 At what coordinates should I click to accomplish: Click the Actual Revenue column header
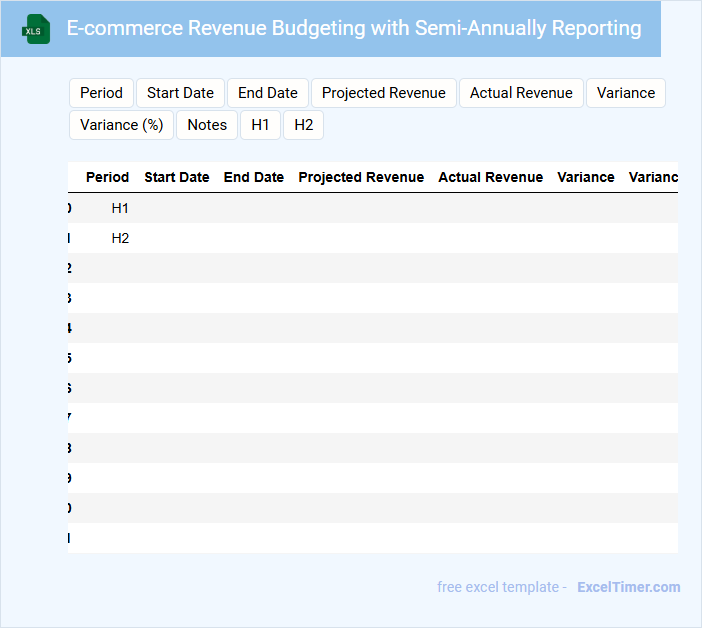490,177
